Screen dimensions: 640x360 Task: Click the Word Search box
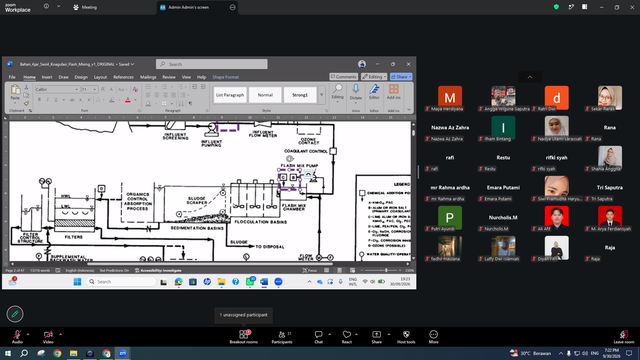click(x=211, y=64)
